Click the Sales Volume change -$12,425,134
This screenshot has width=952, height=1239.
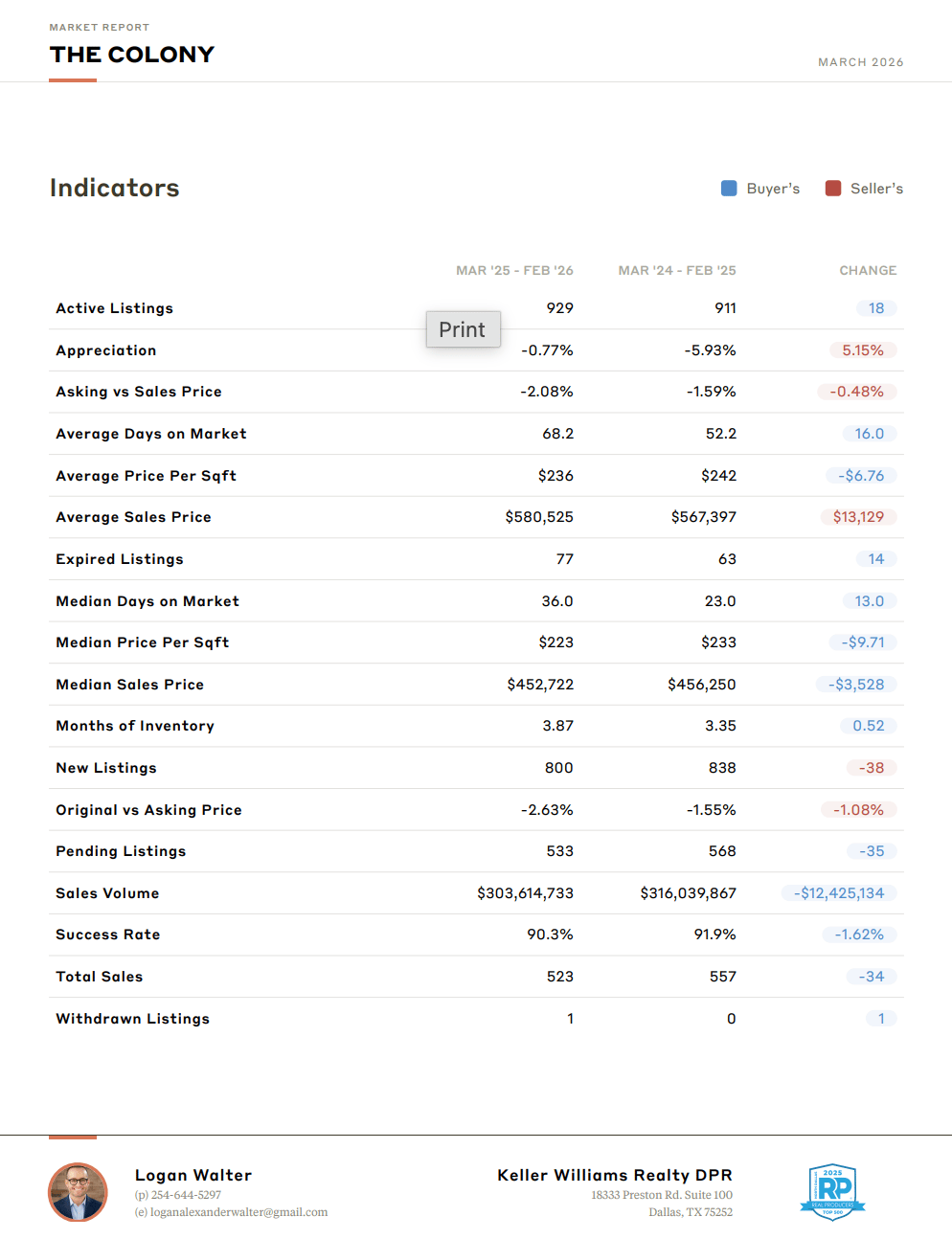[838, 893]
